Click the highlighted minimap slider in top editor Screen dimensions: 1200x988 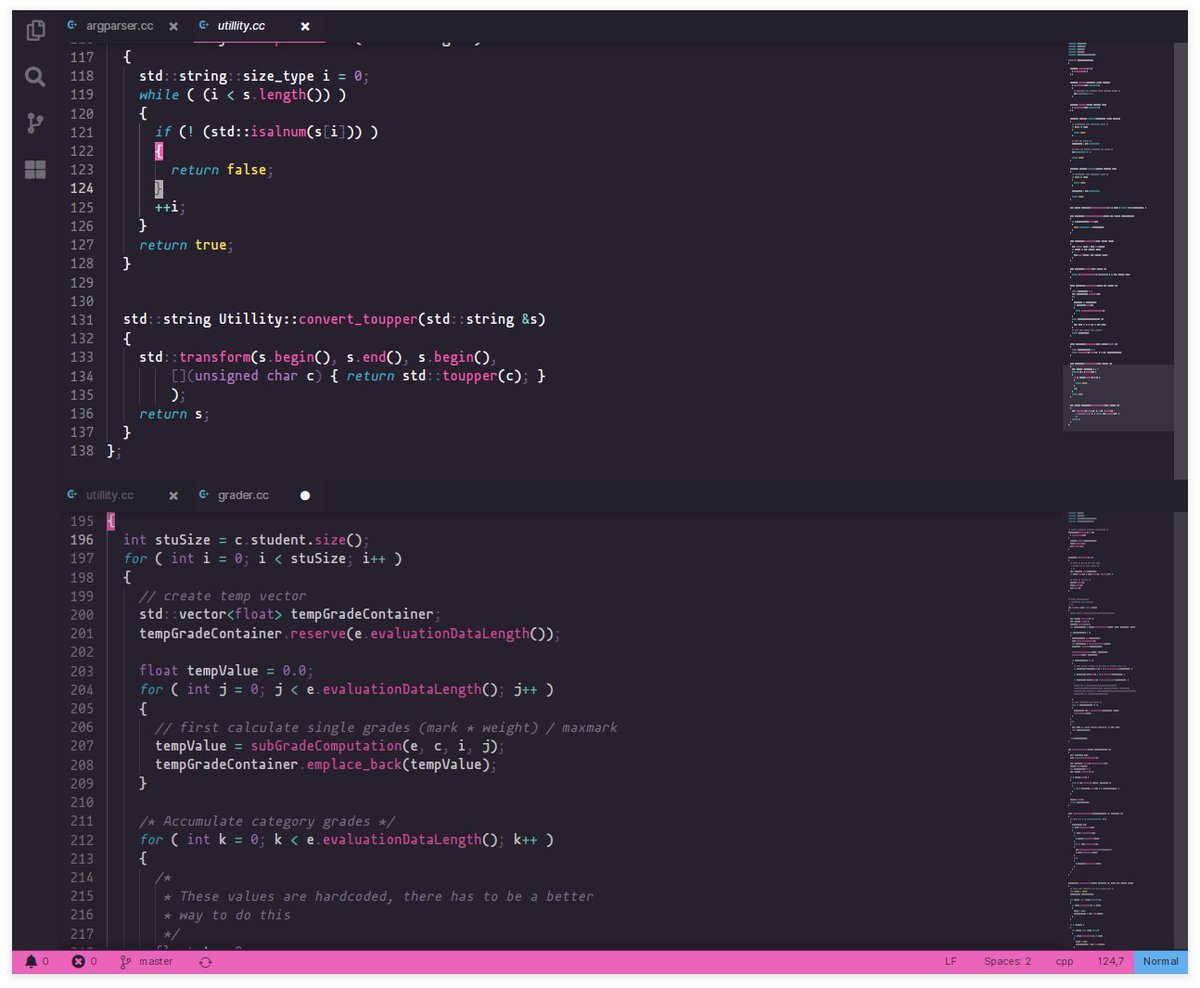(1118, 398)
